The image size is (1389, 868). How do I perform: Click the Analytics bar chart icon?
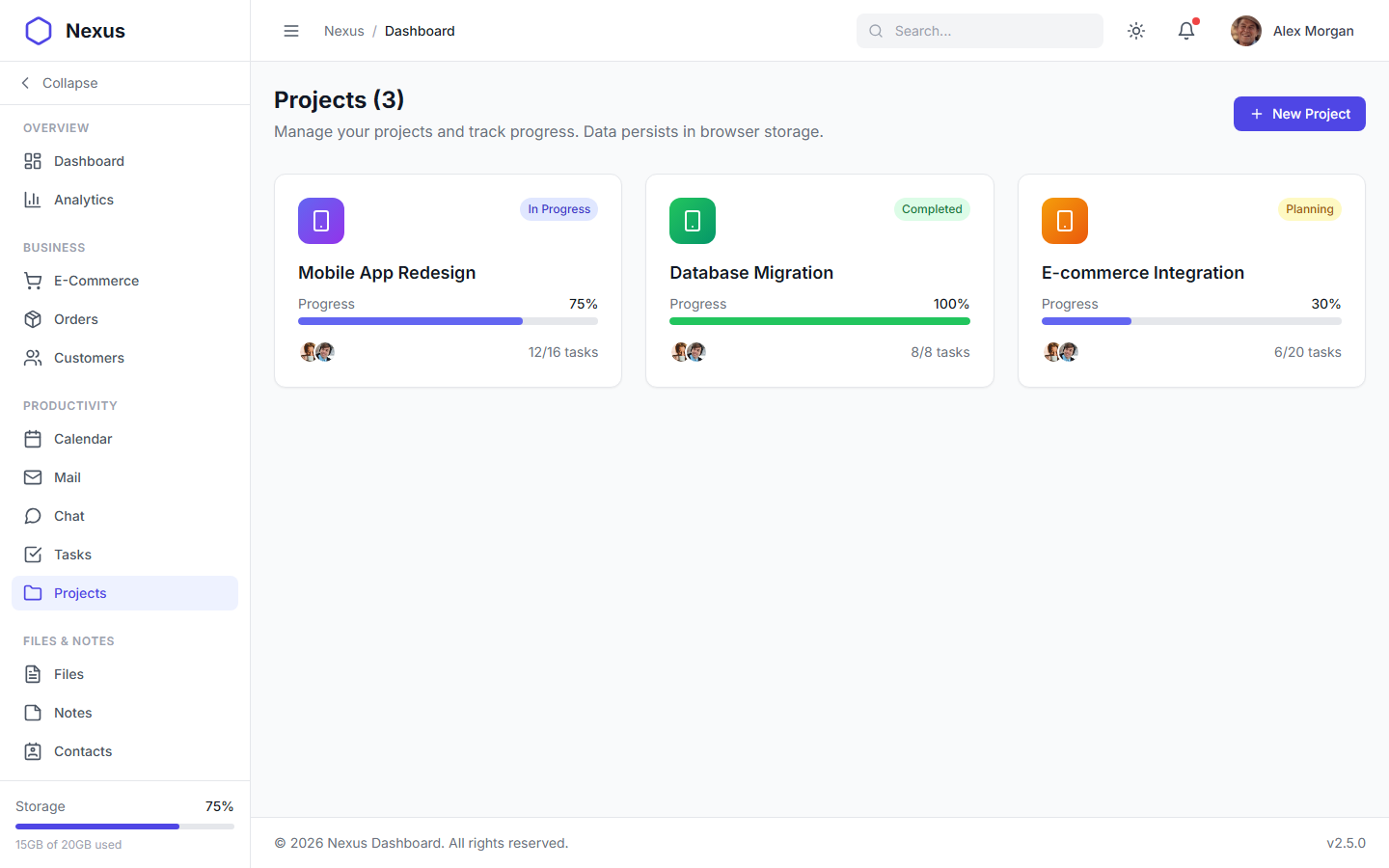(33, 200)
